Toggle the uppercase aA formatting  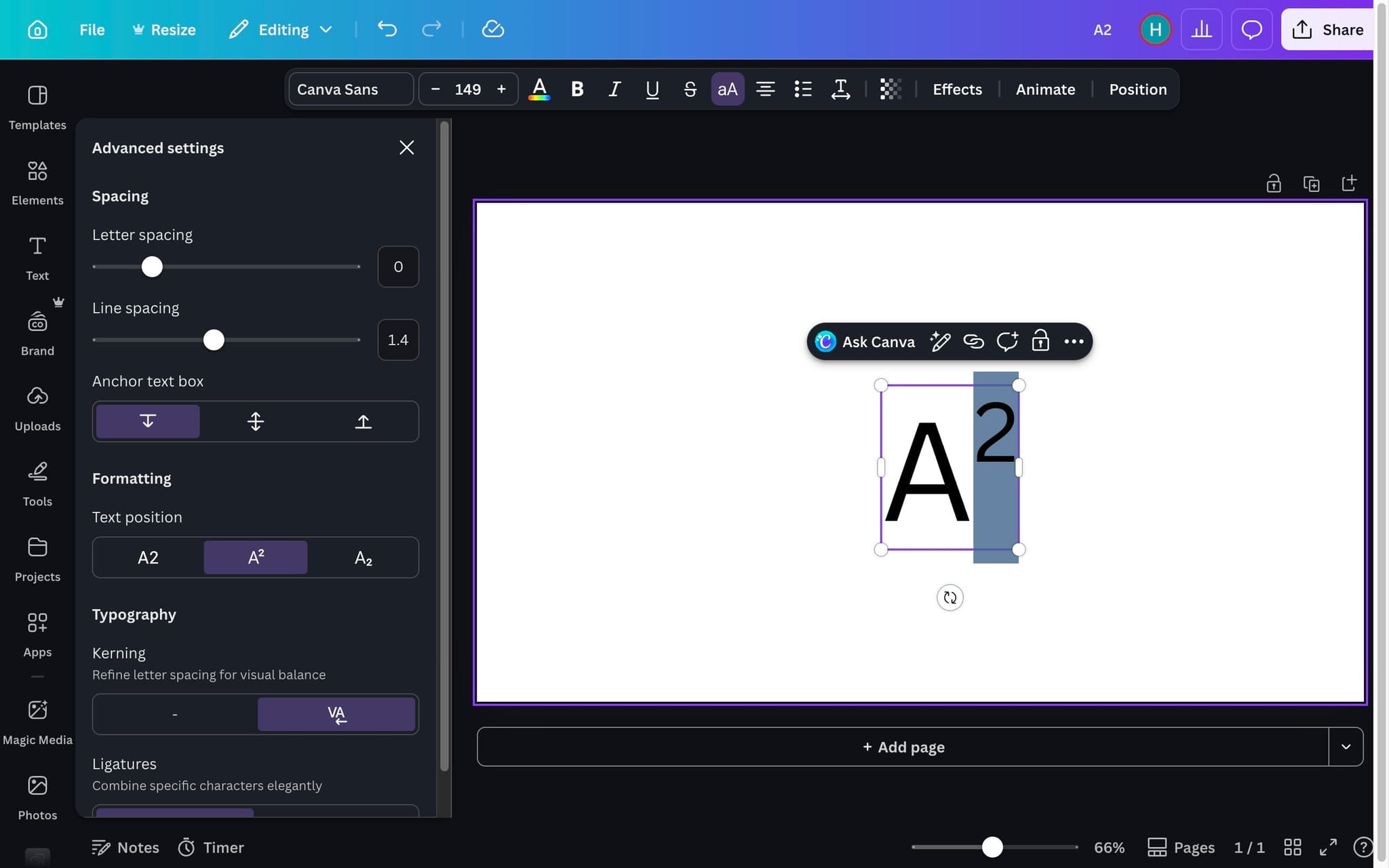[726, 89]
